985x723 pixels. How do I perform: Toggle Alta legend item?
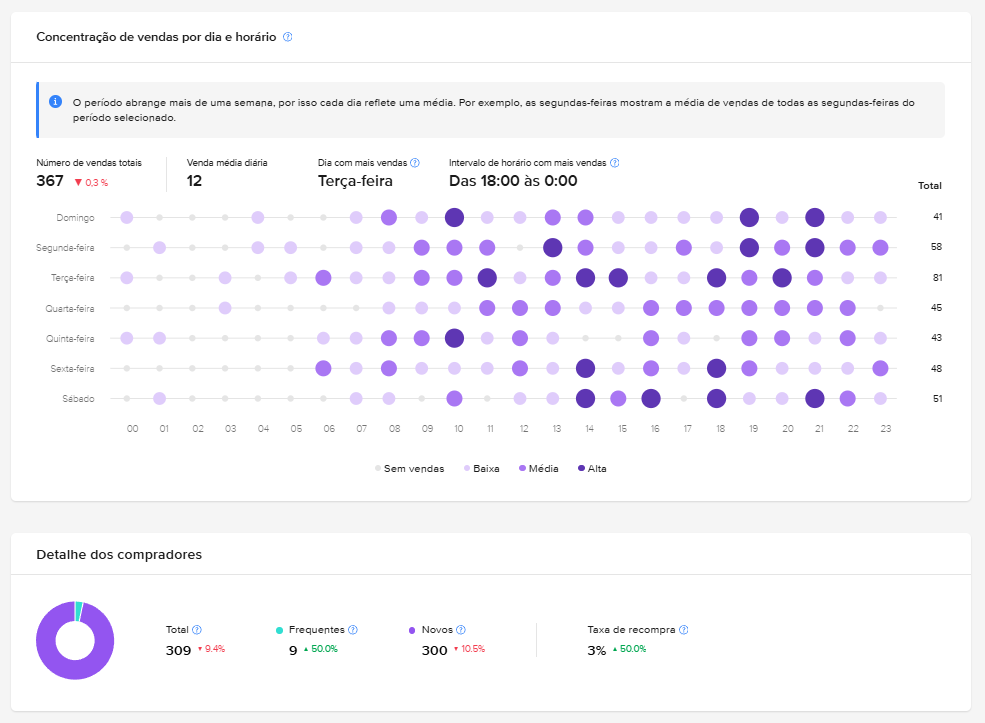(x=592, y=469)
